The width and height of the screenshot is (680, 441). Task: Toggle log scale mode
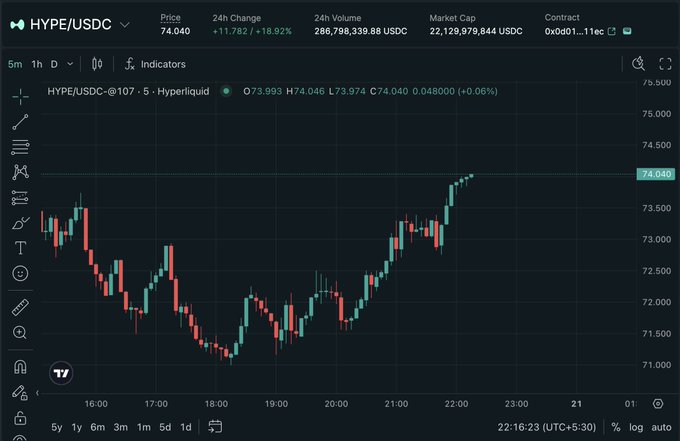(636, 427)
